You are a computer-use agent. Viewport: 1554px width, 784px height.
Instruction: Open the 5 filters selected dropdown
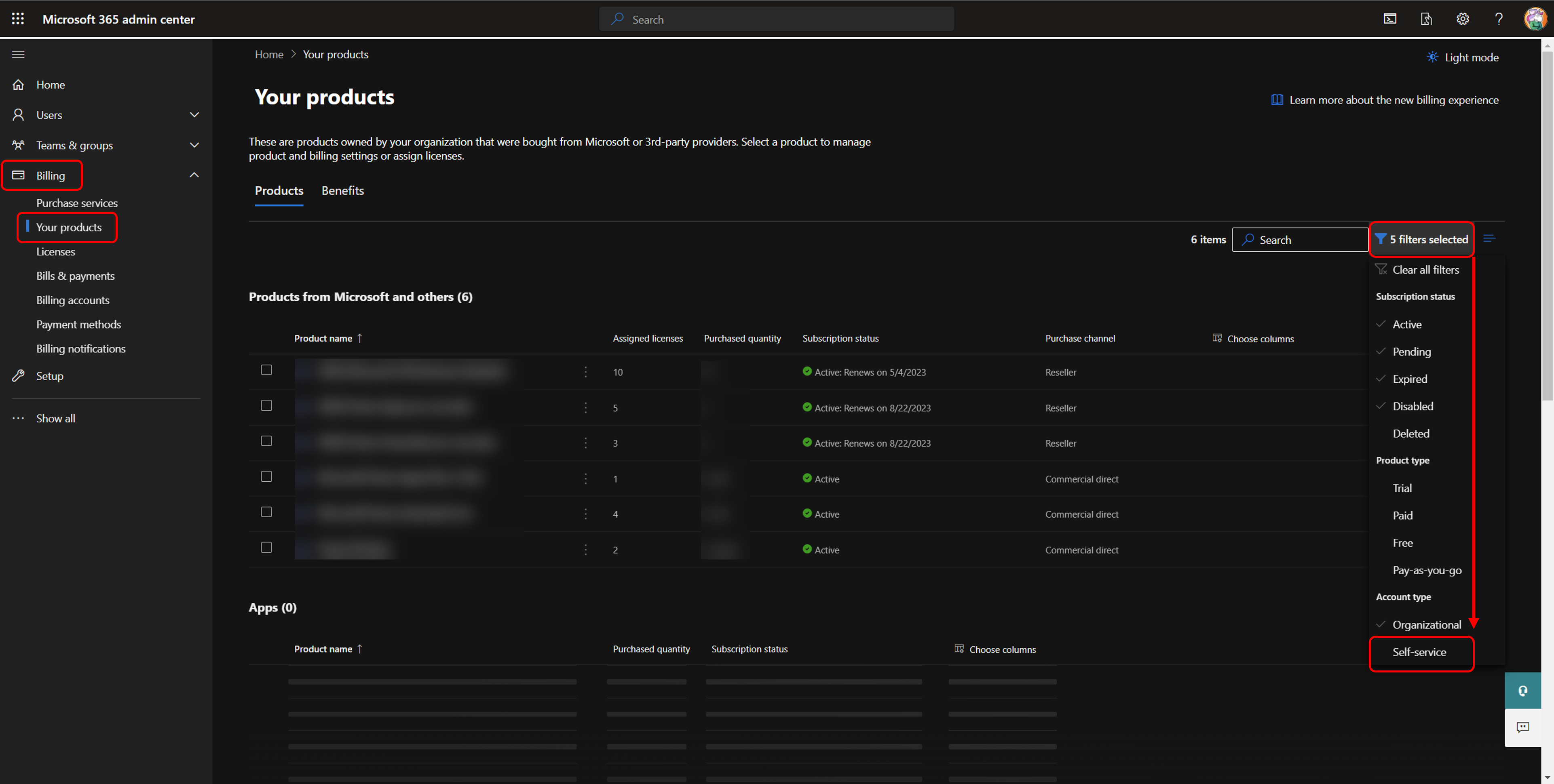click(x=1421, y=239)
